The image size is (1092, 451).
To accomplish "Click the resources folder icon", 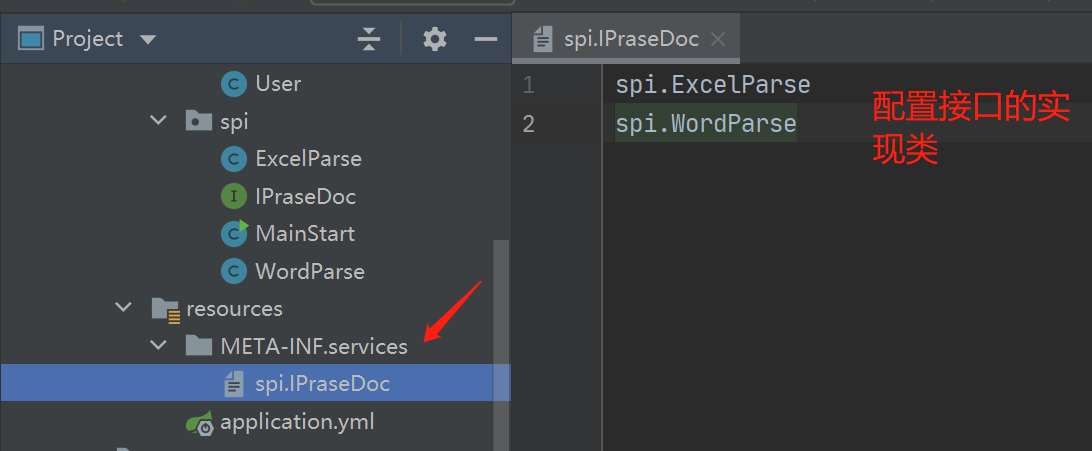I will [x=165, y=309].
